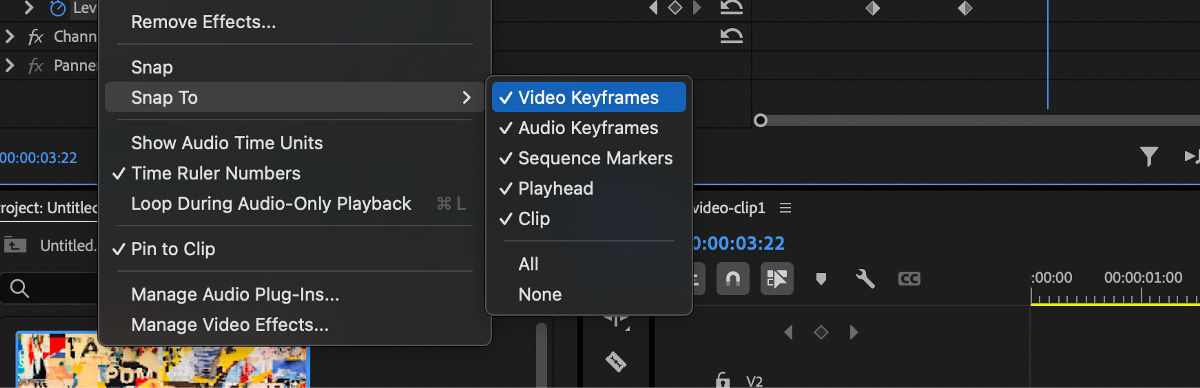The height and width of the screenshot is (388, 1200).
Task: Toggle the Panner fx bypass
Action: (x=36, y=66)
